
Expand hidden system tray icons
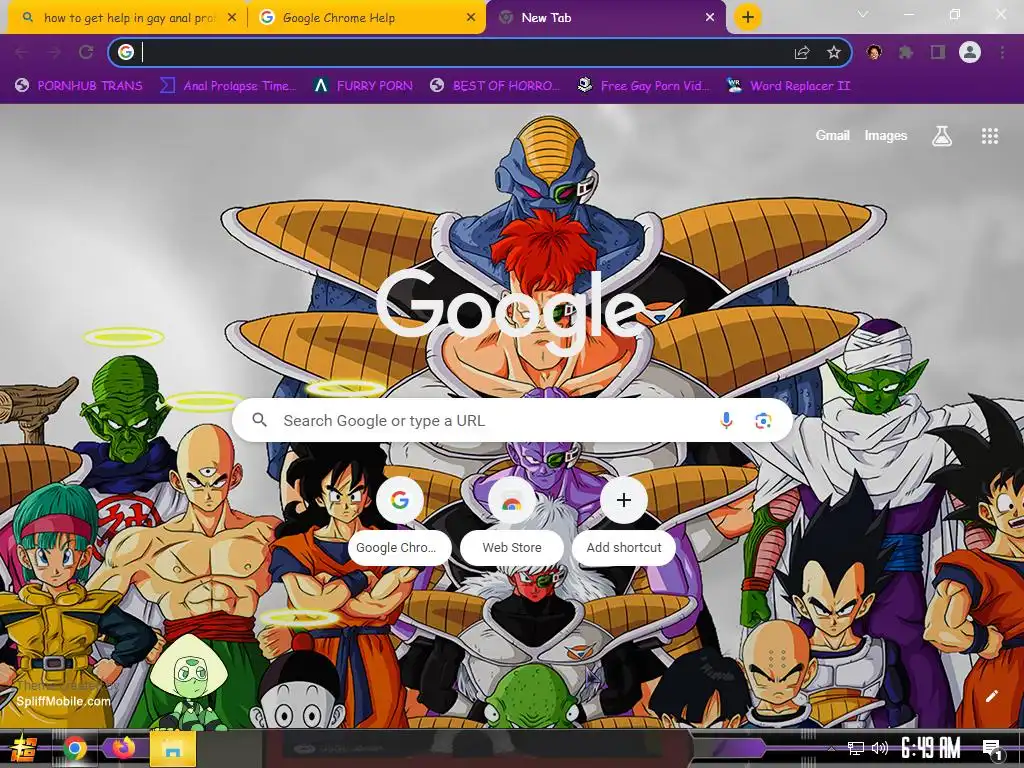pyautogui.click(x=831, y=748)
